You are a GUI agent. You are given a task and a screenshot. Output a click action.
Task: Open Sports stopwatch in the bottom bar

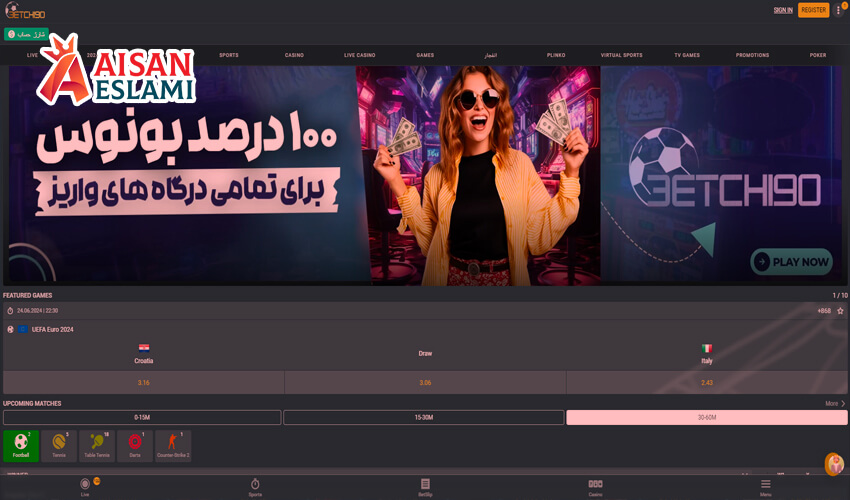[x=255, y=486]
